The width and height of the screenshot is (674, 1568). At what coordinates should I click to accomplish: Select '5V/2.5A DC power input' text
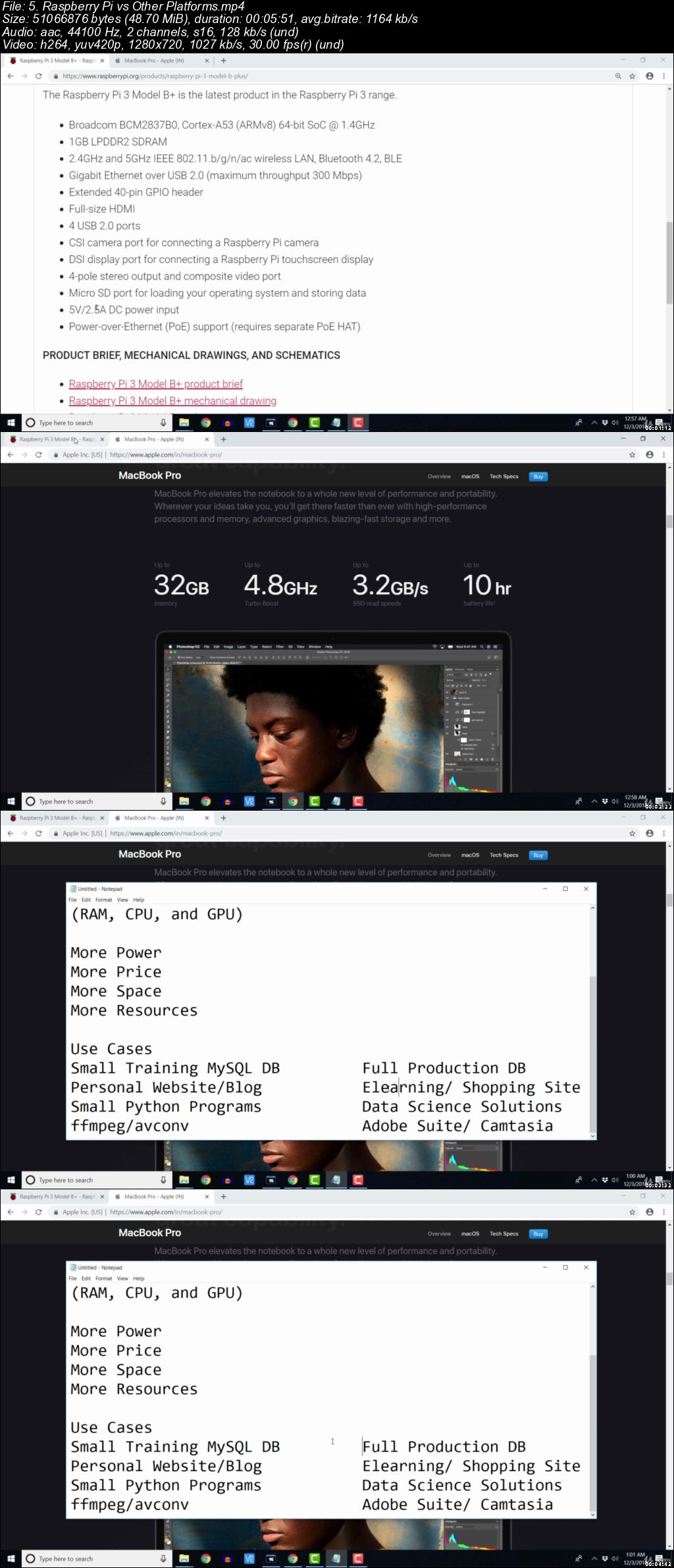click(124, 310)
